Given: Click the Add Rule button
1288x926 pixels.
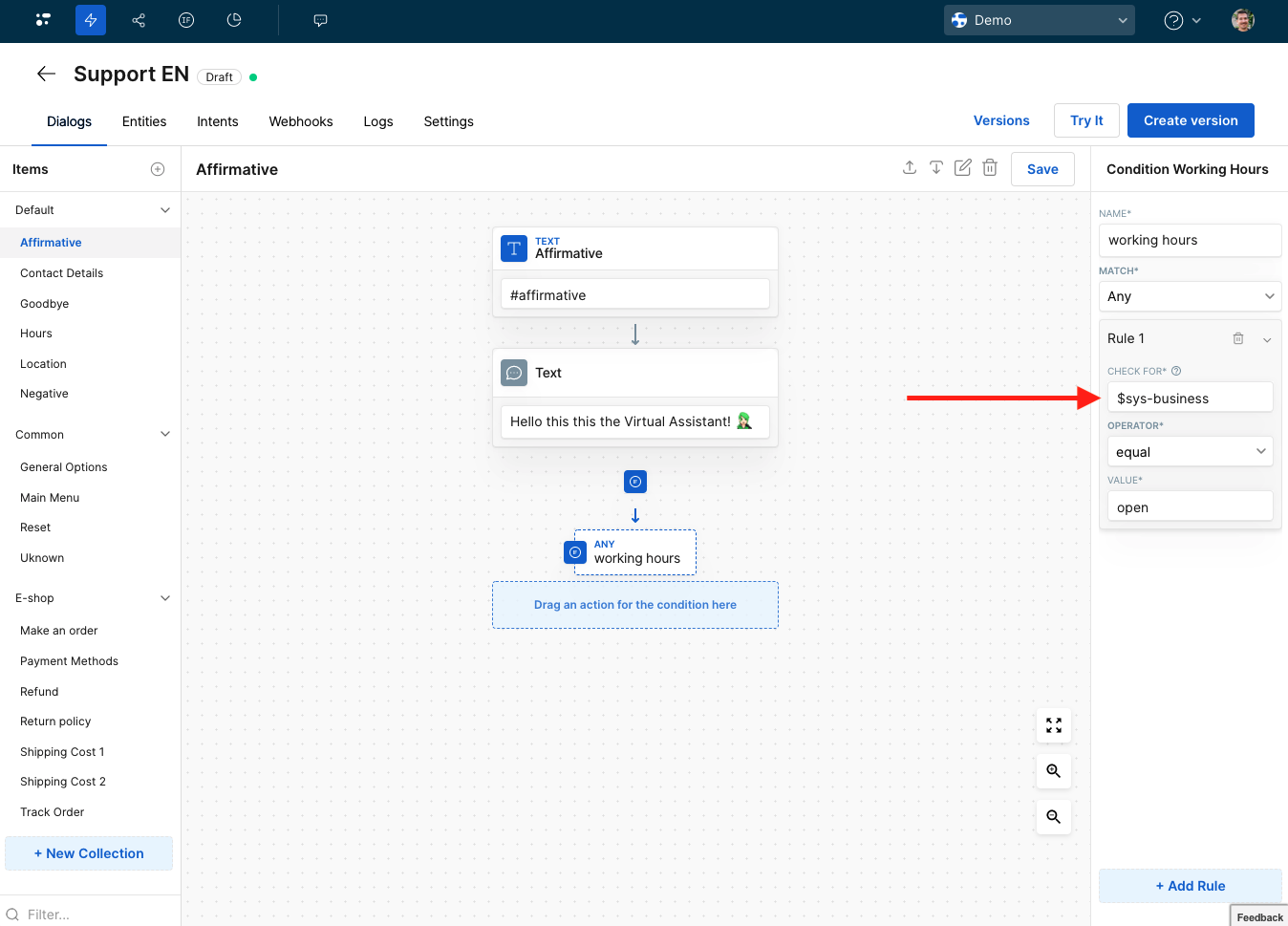Looking at the screenshot, I should click(1190, 886).
